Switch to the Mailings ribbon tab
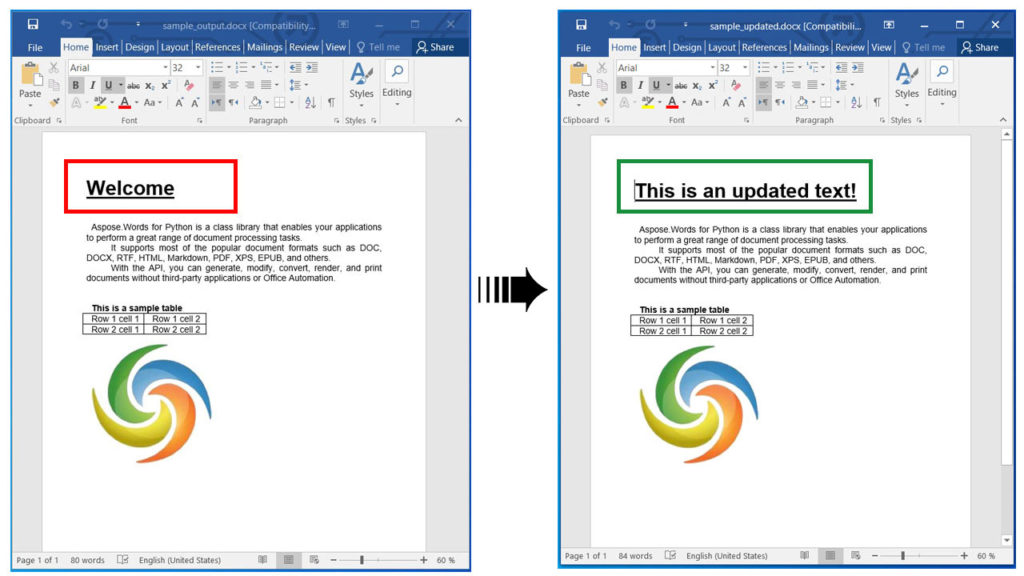Viewport: 1024px width, 576px height. pyautogui.click(x=266, y=47)
